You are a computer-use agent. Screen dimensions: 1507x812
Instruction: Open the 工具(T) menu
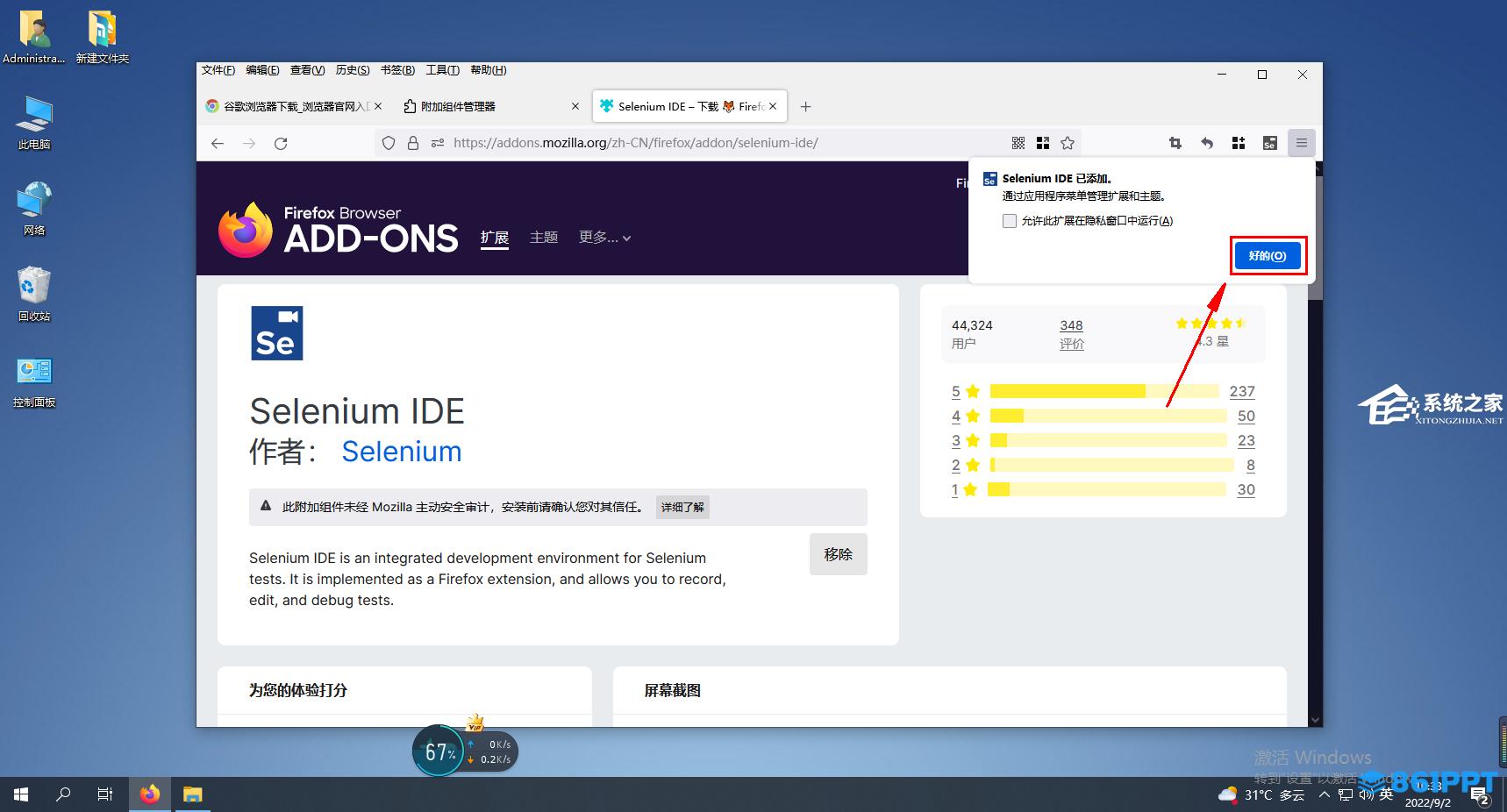[443, 70]
